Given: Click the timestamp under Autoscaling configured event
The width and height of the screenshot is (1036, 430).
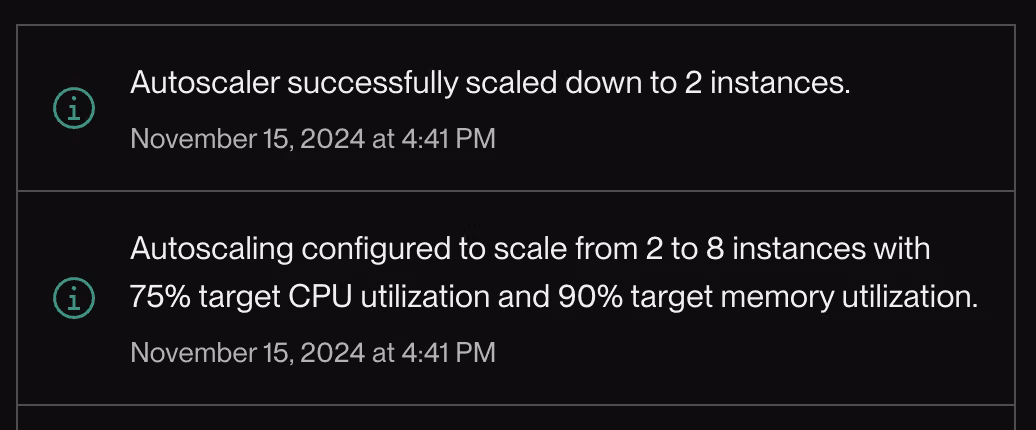Looking at the screenshot, I should pos(312,352).
